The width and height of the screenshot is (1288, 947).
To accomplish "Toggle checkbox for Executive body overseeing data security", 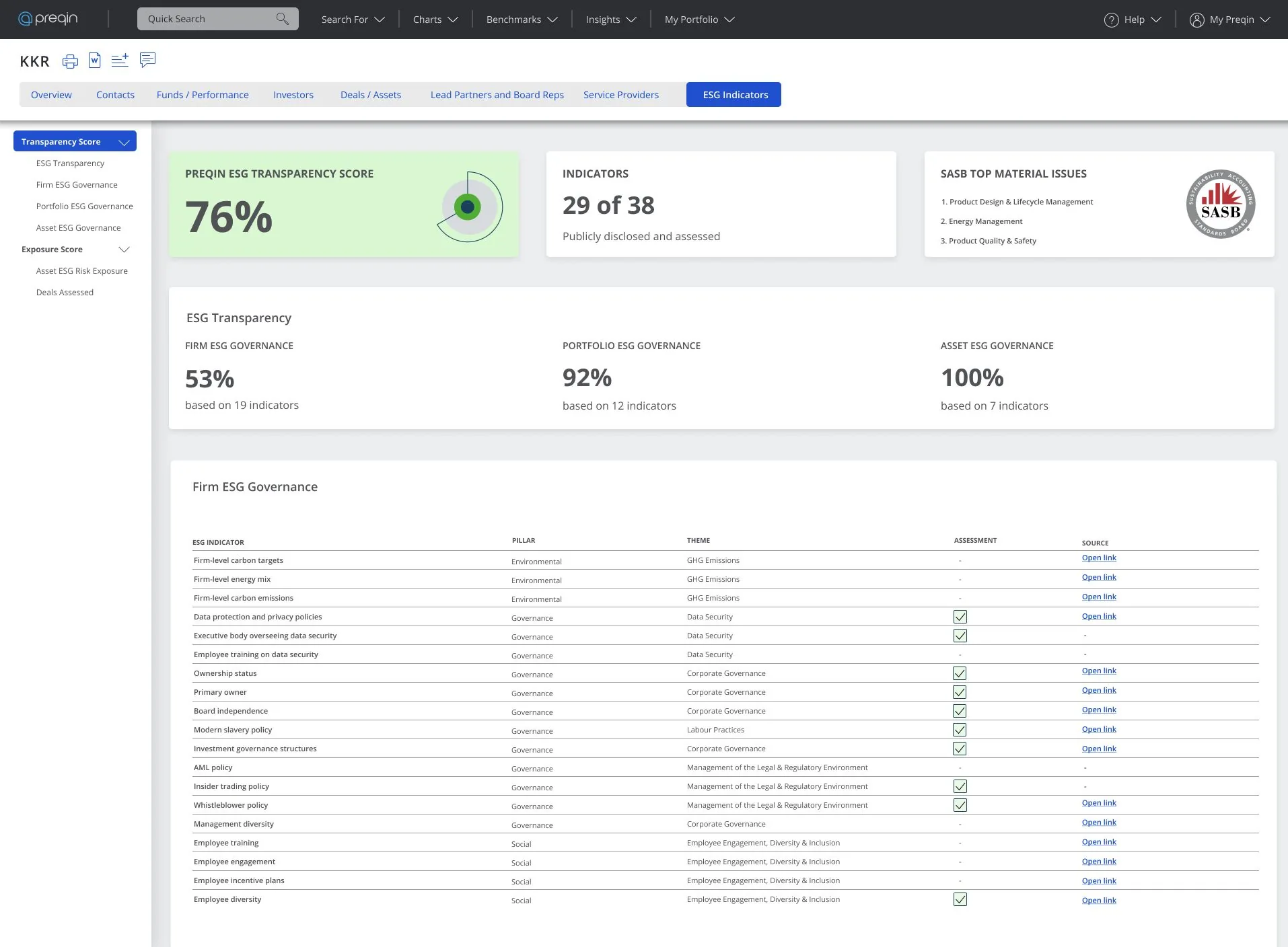I will click(960, 636).
